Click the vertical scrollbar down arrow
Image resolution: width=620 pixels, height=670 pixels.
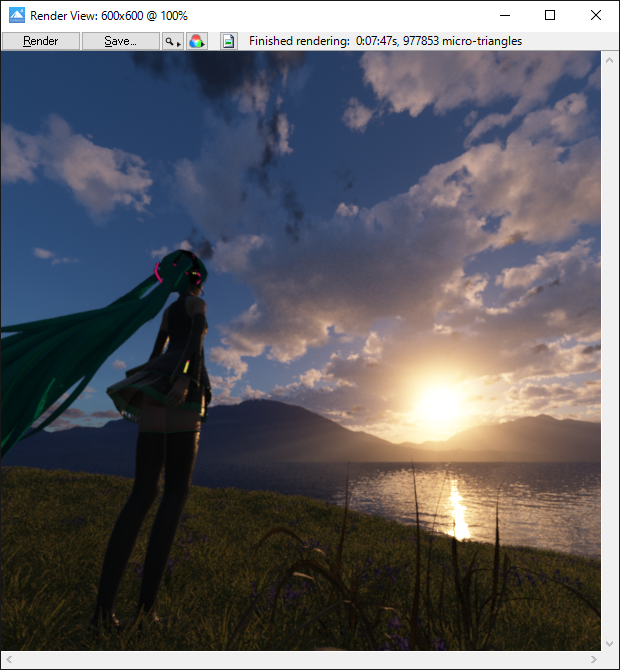(610, 643)
